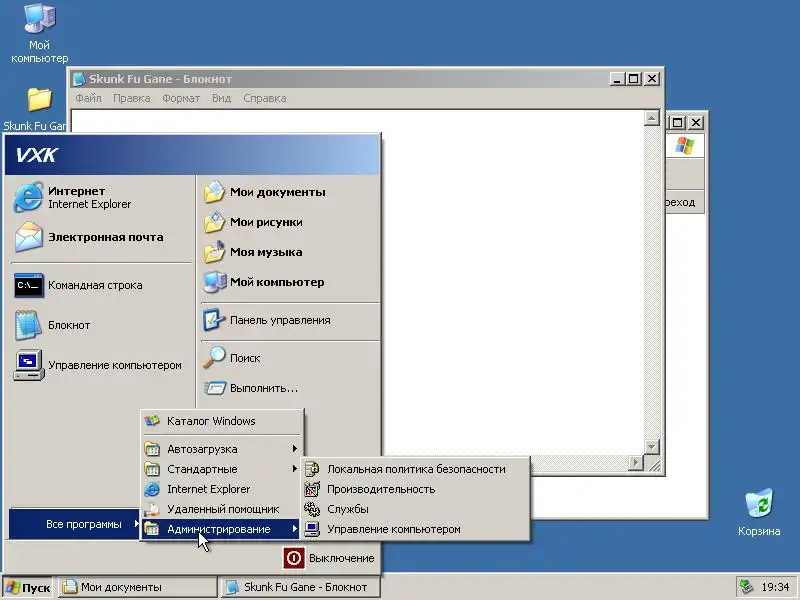Screen dimensions: 800x600
Task: Open Управление компьютером in the Администрирование submenu
Action: pos(415,529)
